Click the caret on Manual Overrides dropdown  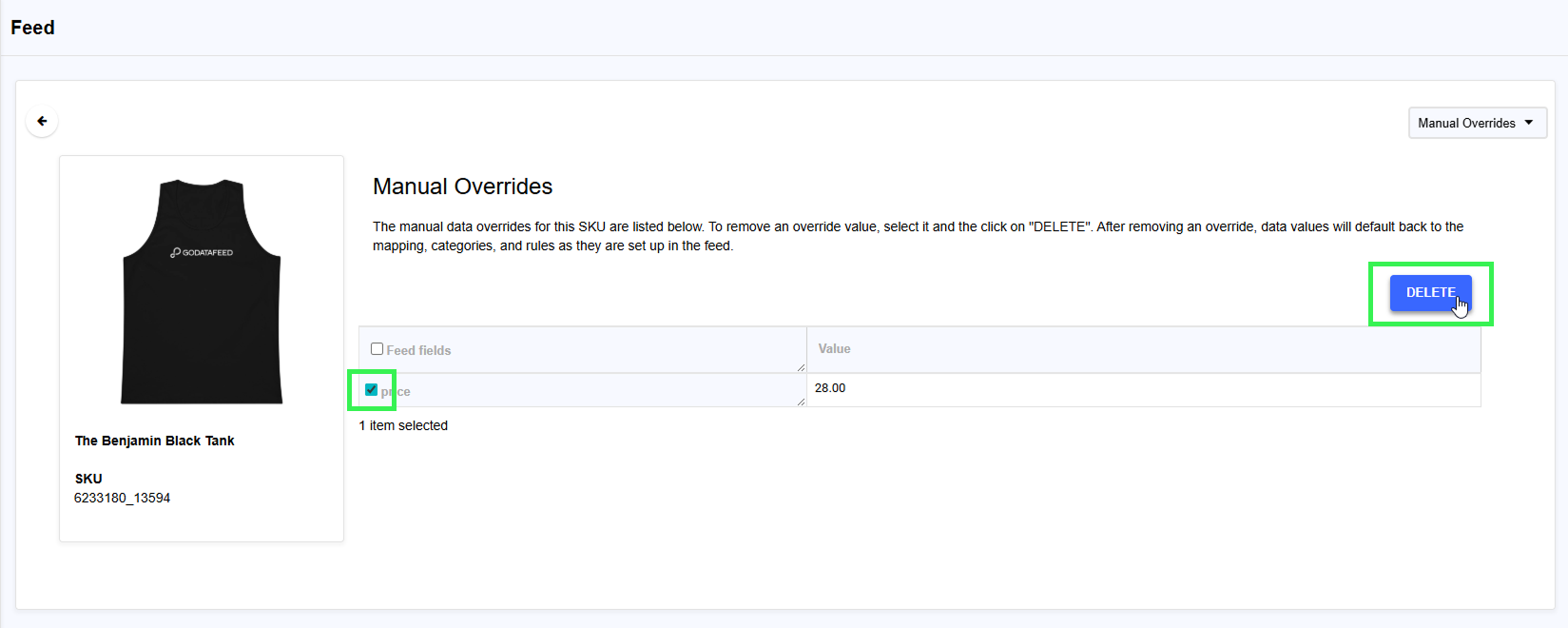coord(1529,123)
